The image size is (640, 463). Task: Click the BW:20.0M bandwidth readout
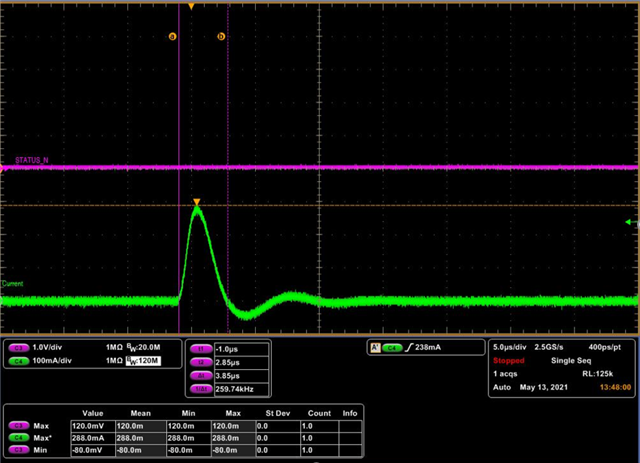pos(143,347)
